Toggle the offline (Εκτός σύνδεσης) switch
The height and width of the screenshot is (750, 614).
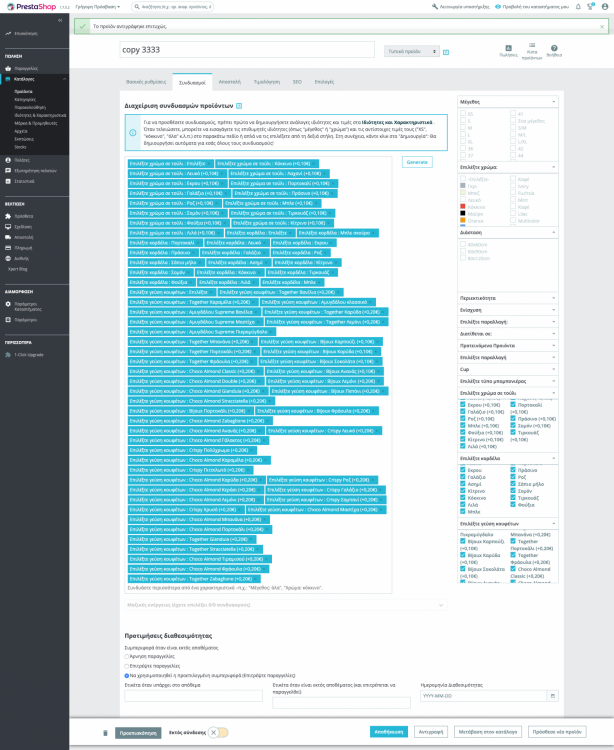pyautogui.click(x=219, y=732)
